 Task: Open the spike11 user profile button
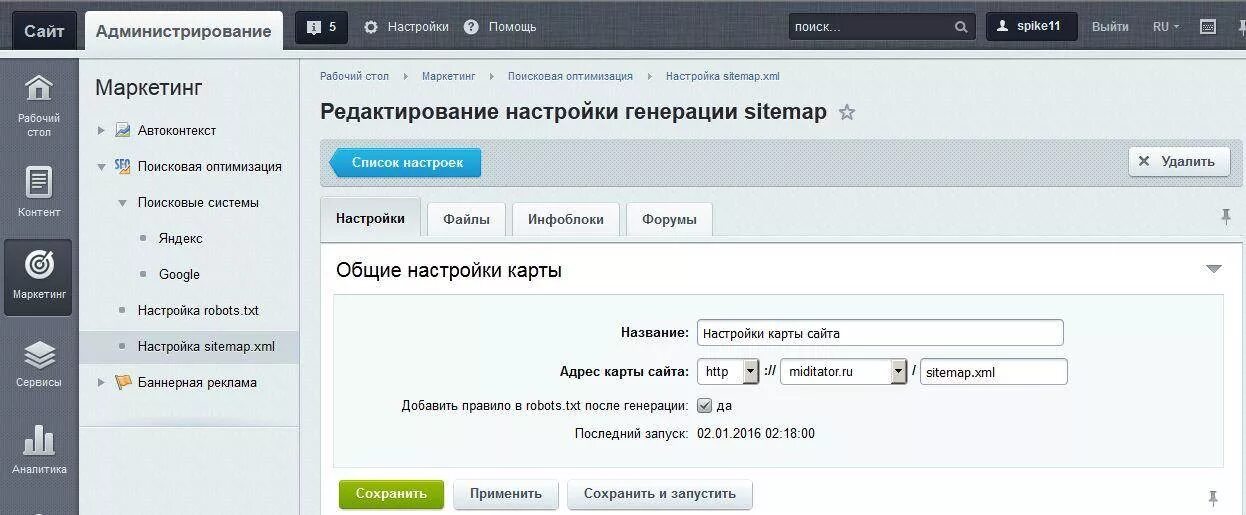click(1031, 26)
